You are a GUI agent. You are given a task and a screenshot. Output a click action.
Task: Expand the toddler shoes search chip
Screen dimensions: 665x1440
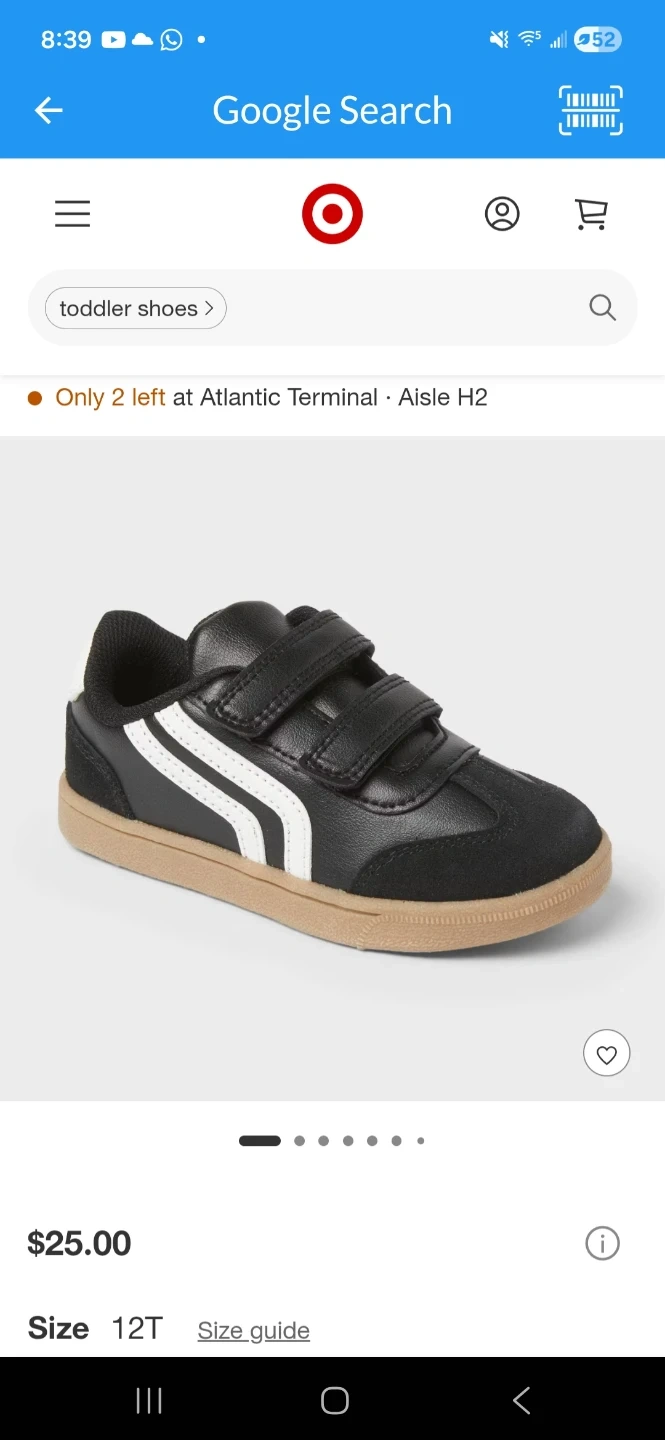[136, 308]
